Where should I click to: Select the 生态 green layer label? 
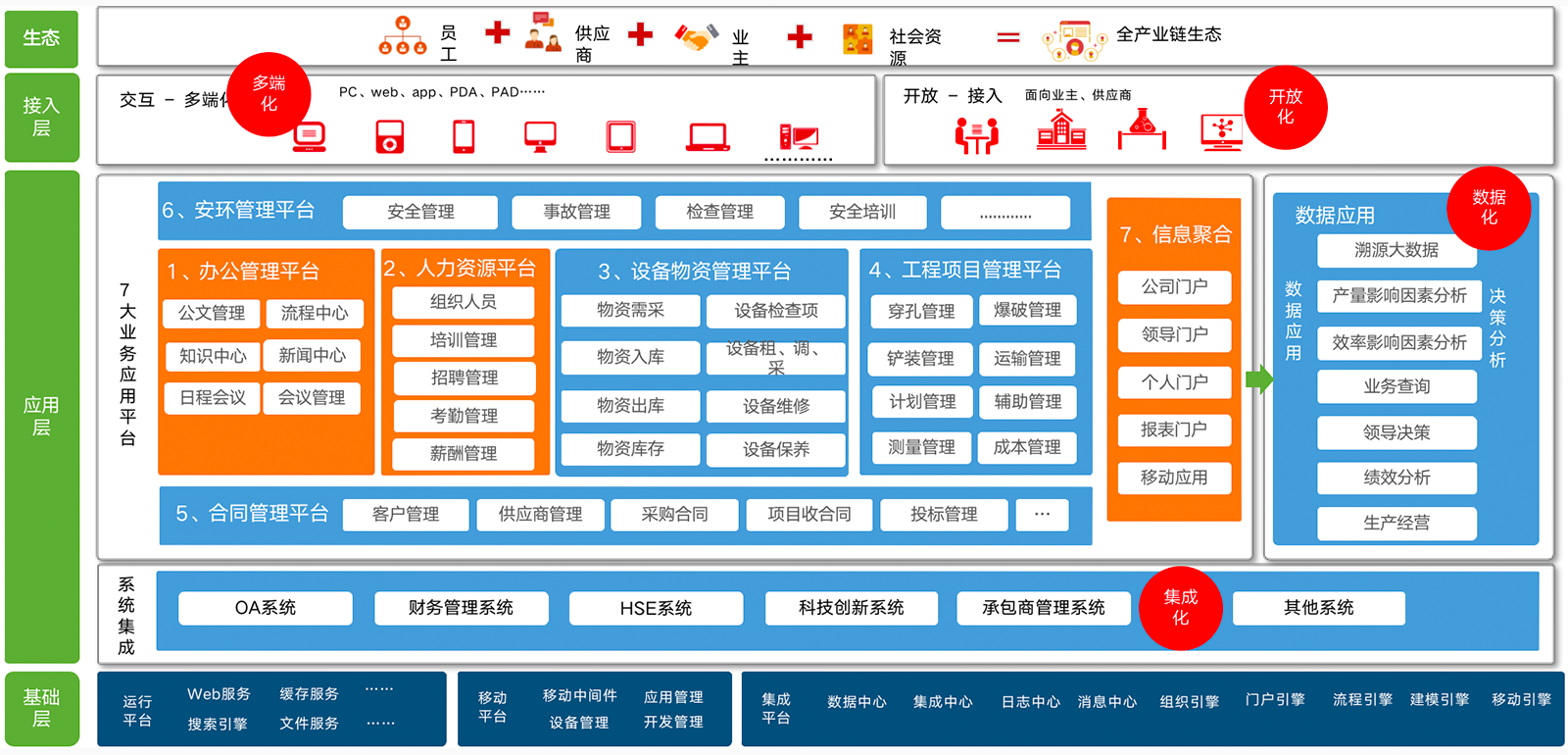point(42,37)
